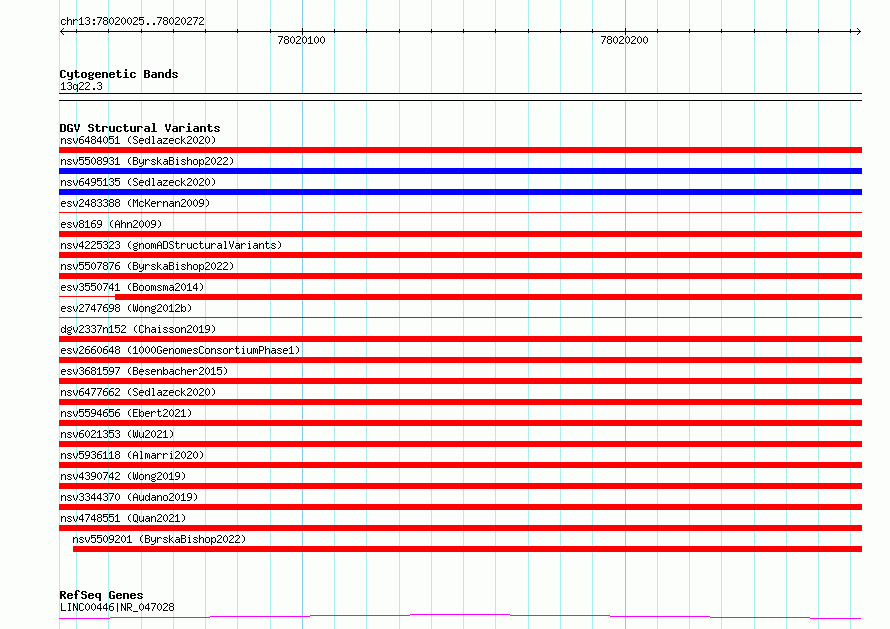Select the red bar under nsv4225323

click(x=460, y=255)
